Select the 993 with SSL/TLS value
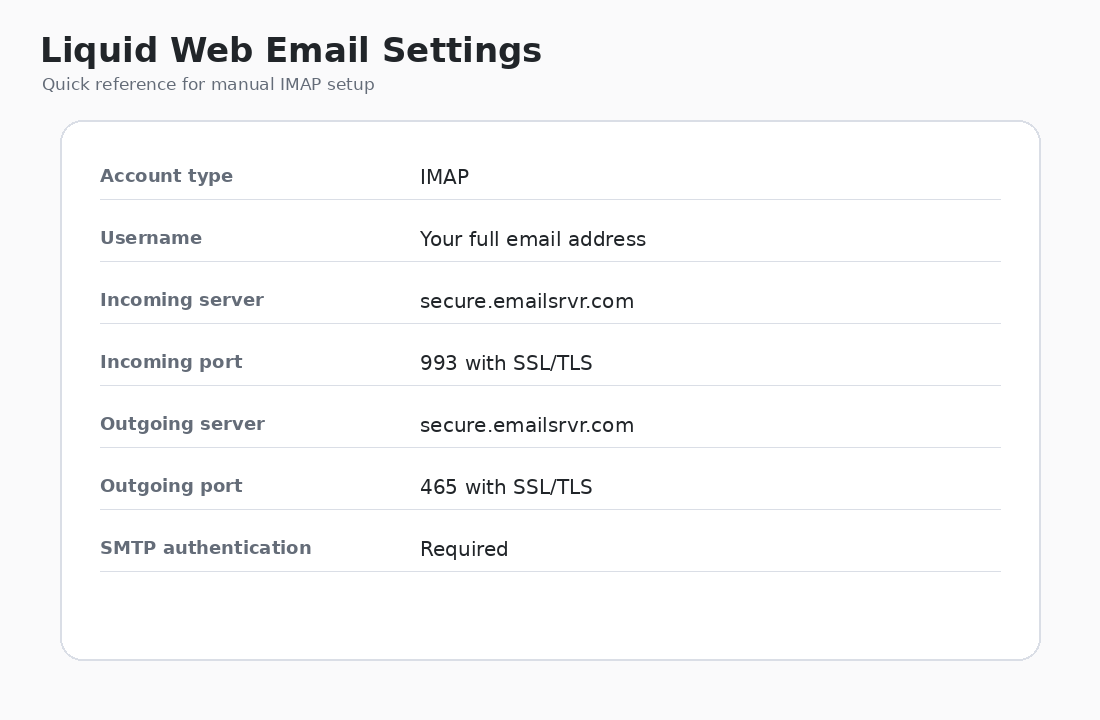The image size is (1100, 720). 506,364
